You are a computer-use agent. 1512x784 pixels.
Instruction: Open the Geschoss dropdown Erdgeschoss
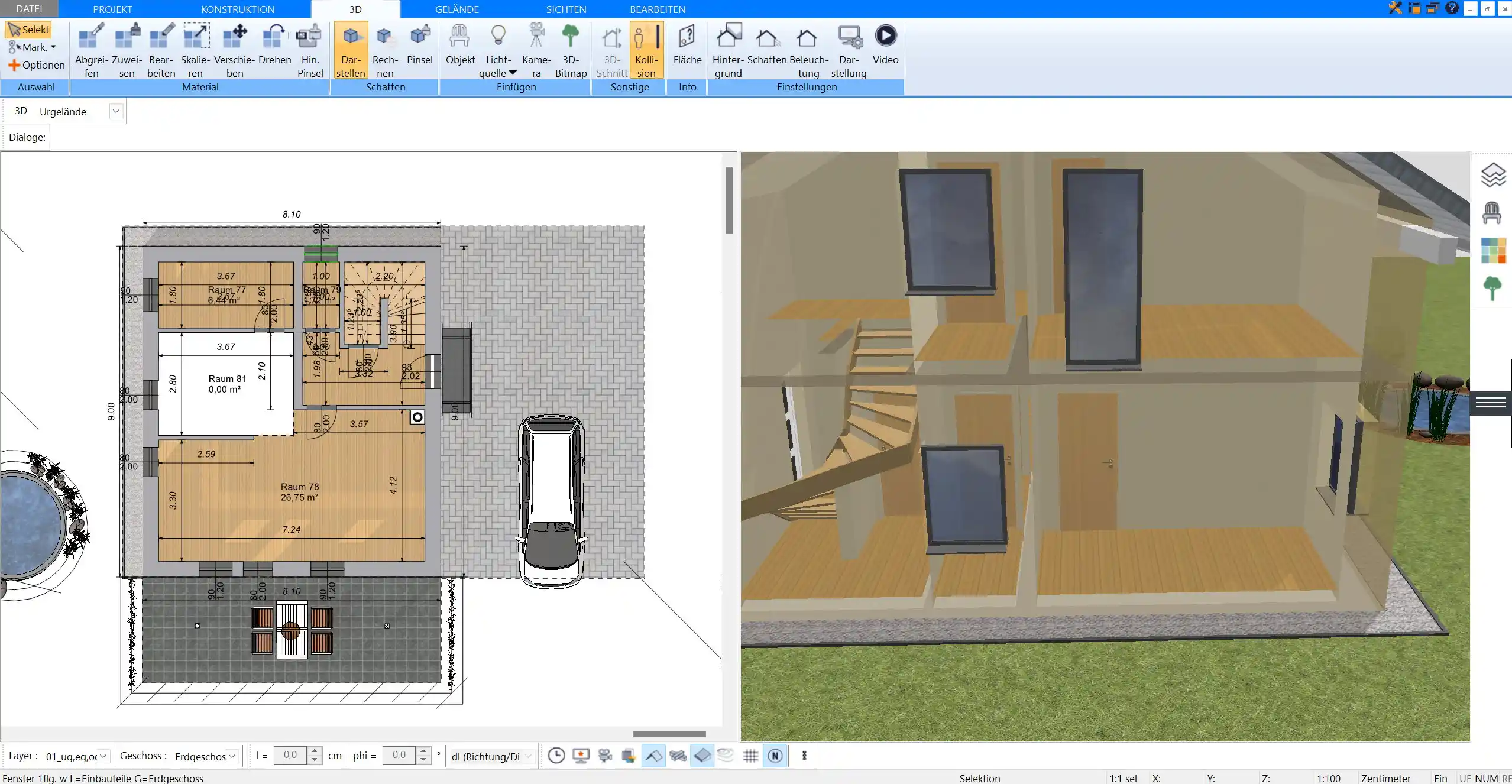pos(232,756)
